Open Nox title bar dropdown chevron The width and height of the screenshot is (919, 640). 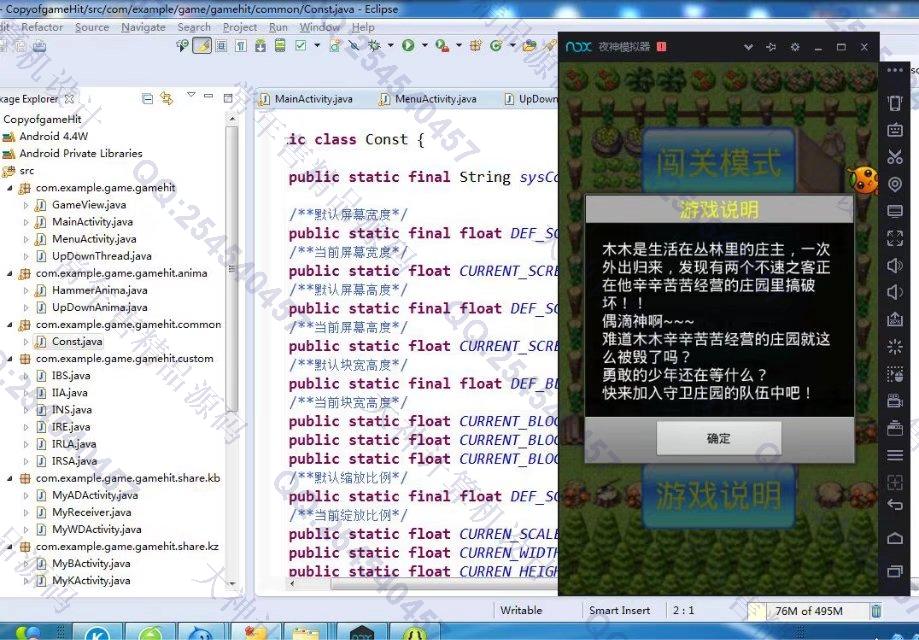(748, 47)
